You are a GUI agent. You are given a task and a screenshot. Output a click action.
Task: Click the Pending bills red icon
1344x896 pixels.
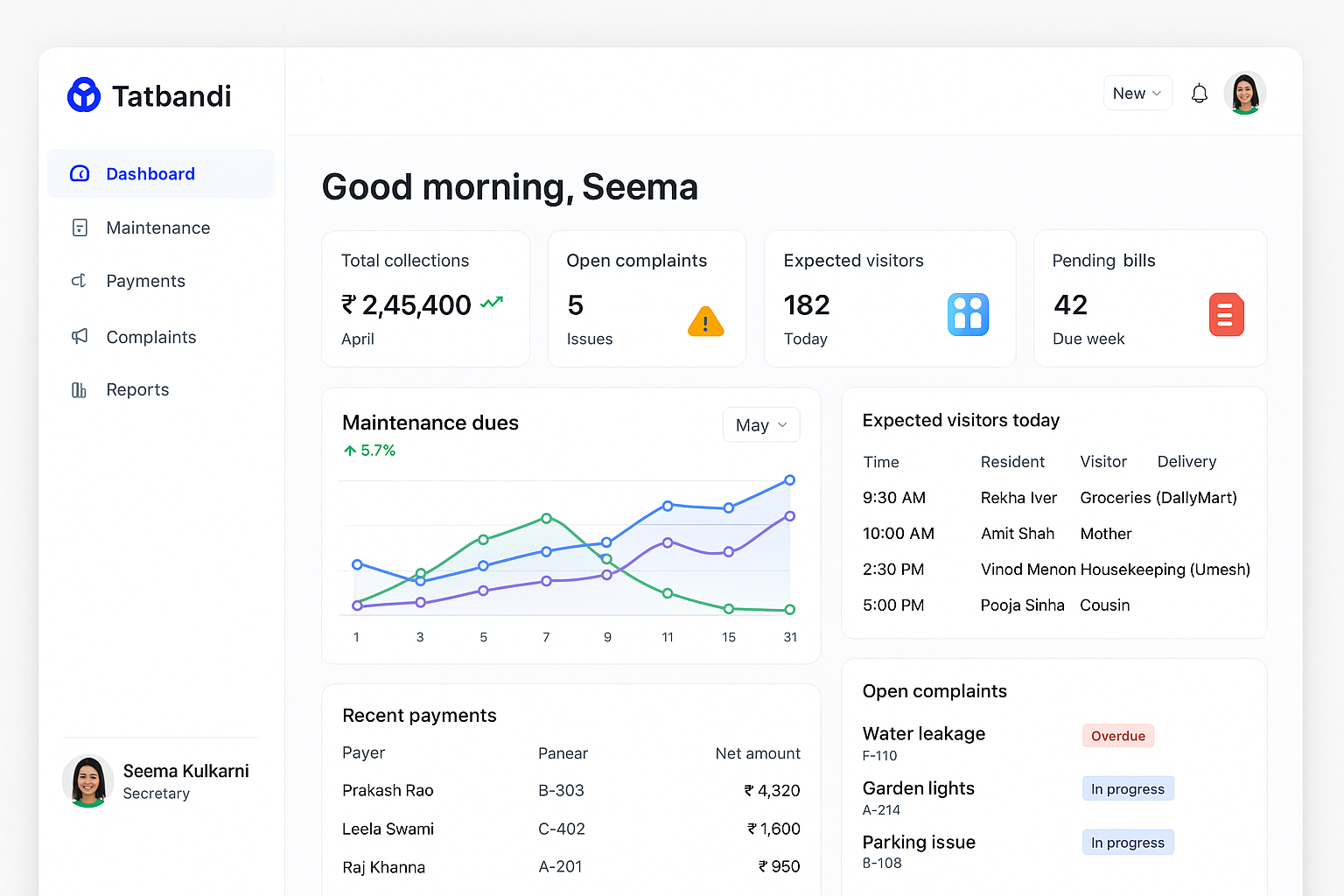tap(1226, 314)
